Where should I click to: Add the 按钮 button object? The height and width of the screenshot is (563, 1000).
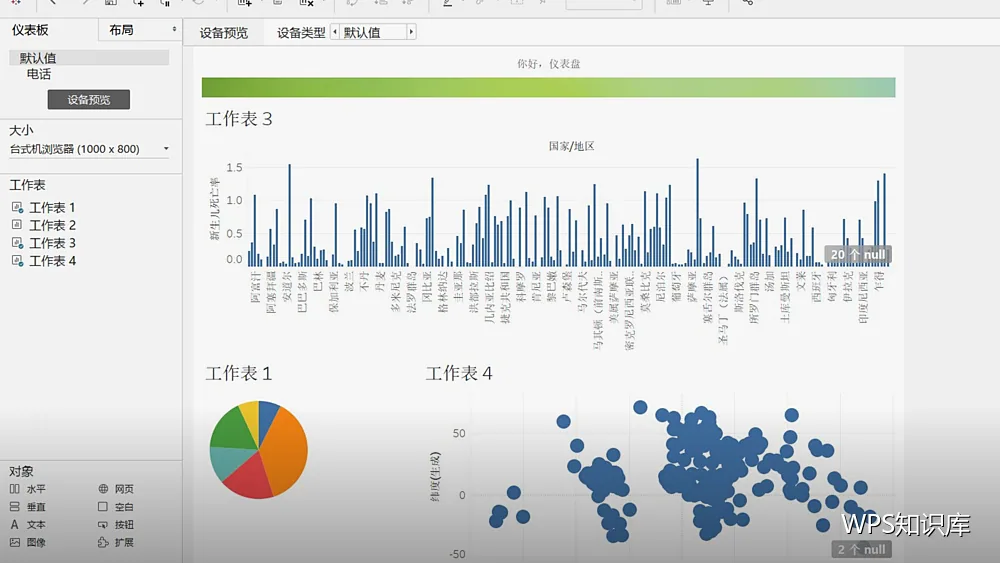click(x=116, y=525)
